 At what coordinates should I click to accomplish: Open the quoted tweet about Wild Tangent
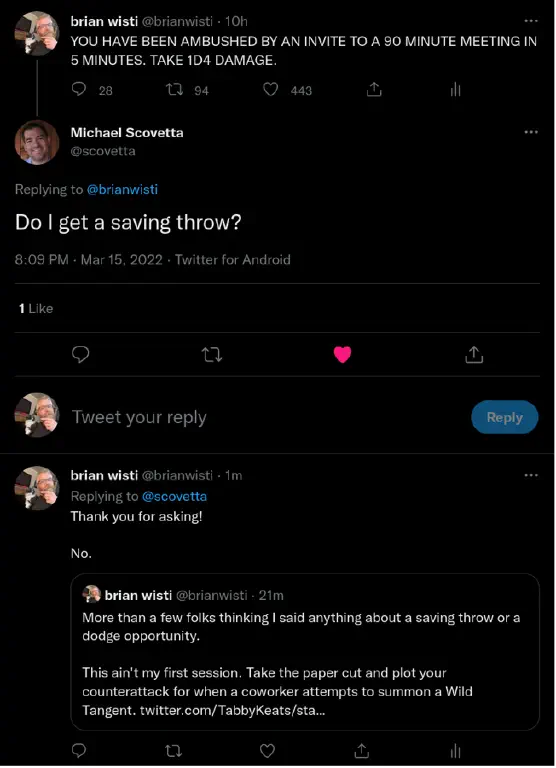[x=305, y=652]
